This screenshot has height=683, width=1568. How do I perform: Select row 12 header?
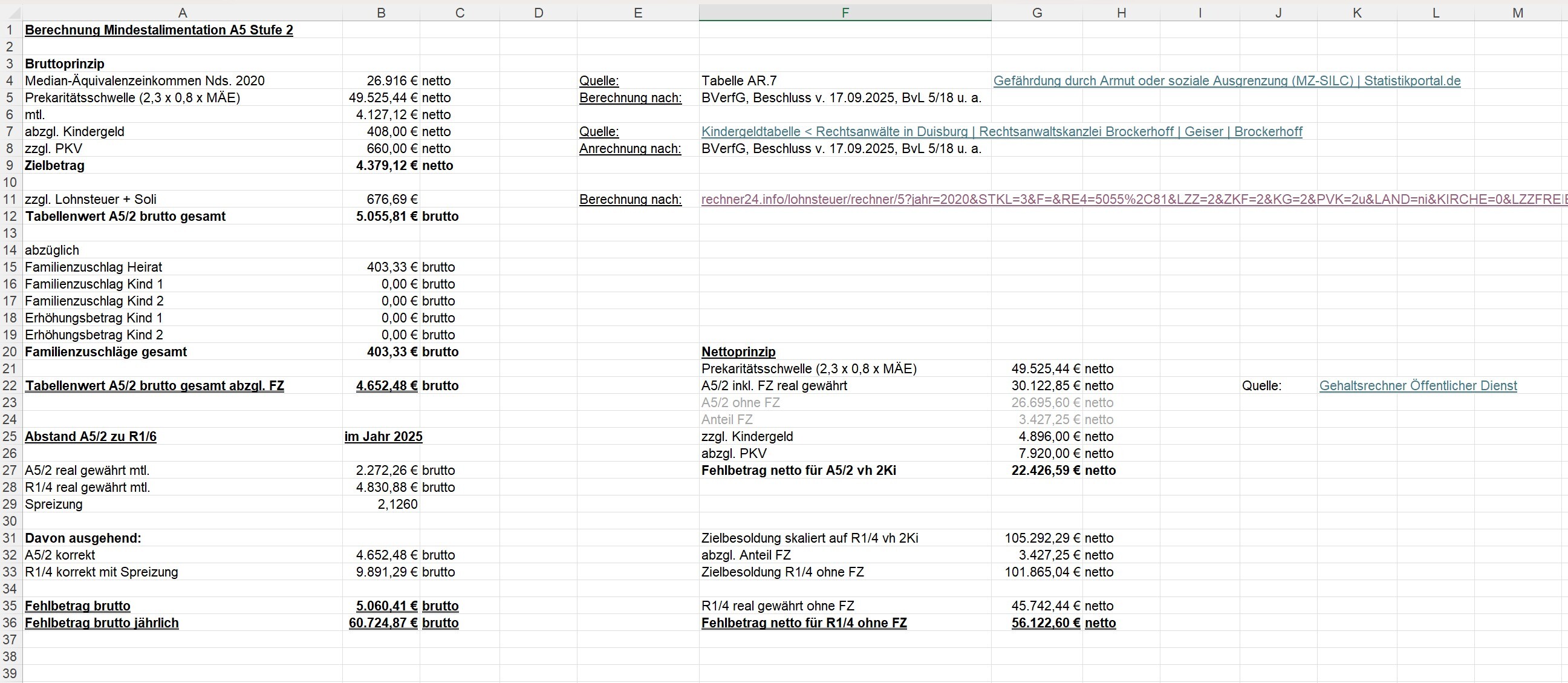[10, 216]
